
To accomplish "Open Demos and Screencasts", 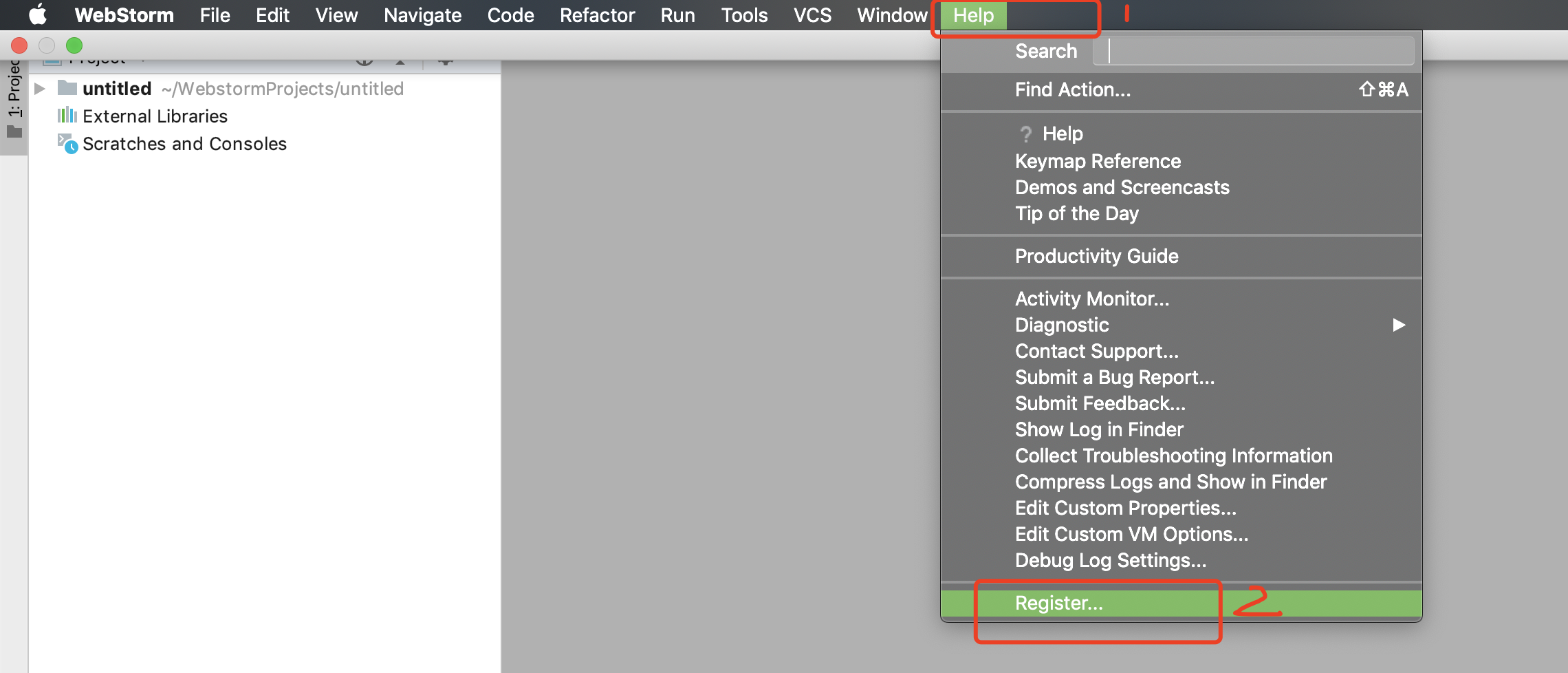I will tap(1181, 187).
